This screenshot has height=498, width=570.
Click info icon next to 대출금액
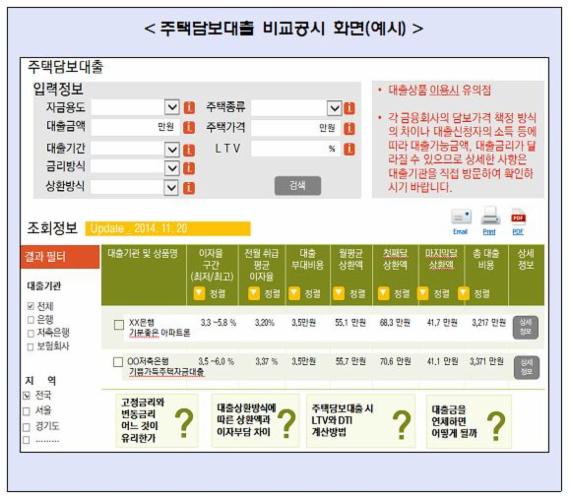click(x=189, y=128)
